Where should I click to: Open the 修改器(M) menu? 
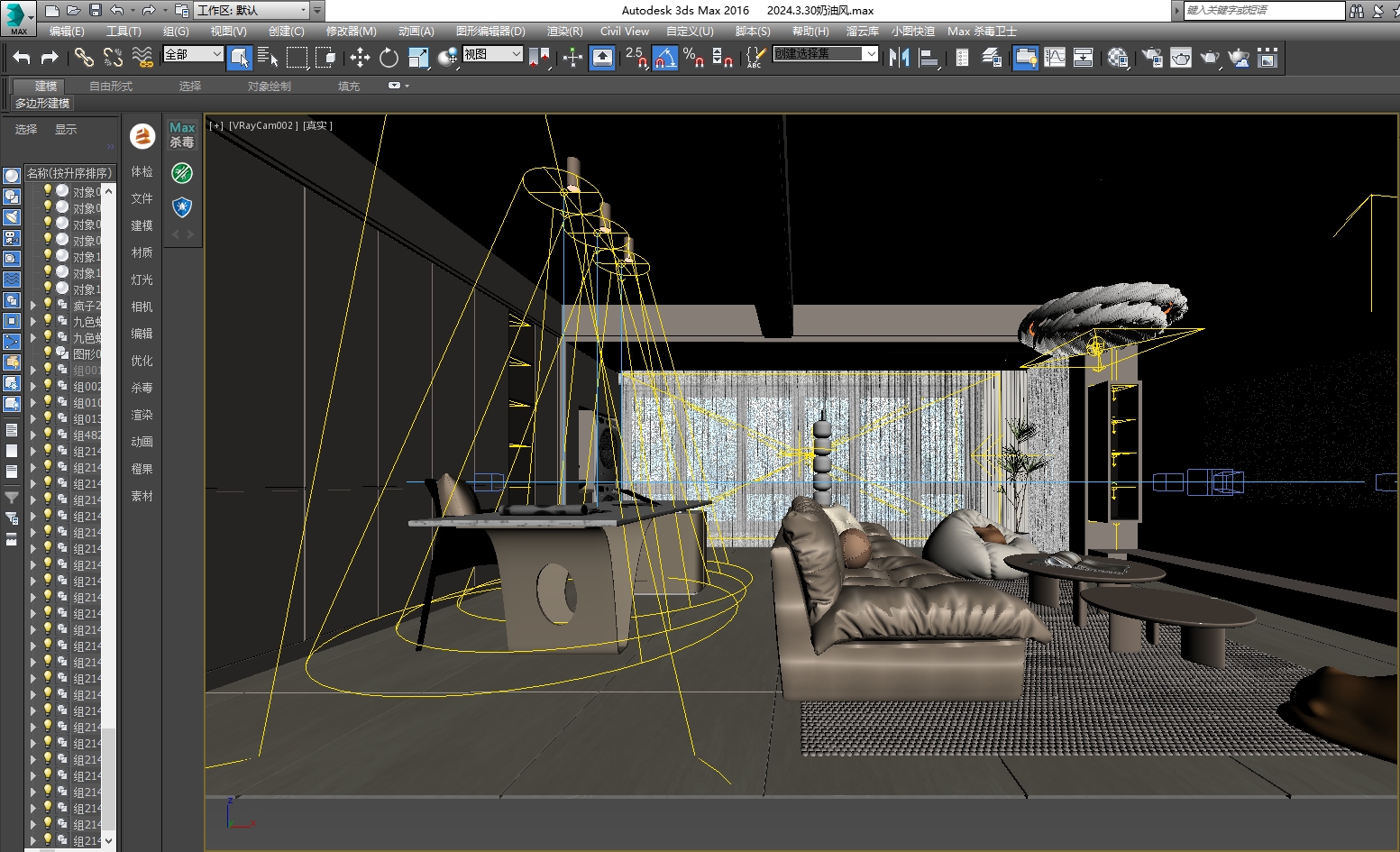coord(351,31)
